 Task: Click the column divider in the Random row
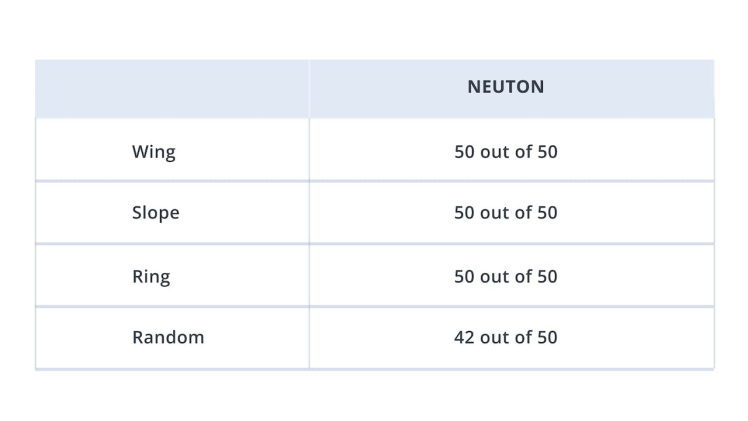pos(309,337)
